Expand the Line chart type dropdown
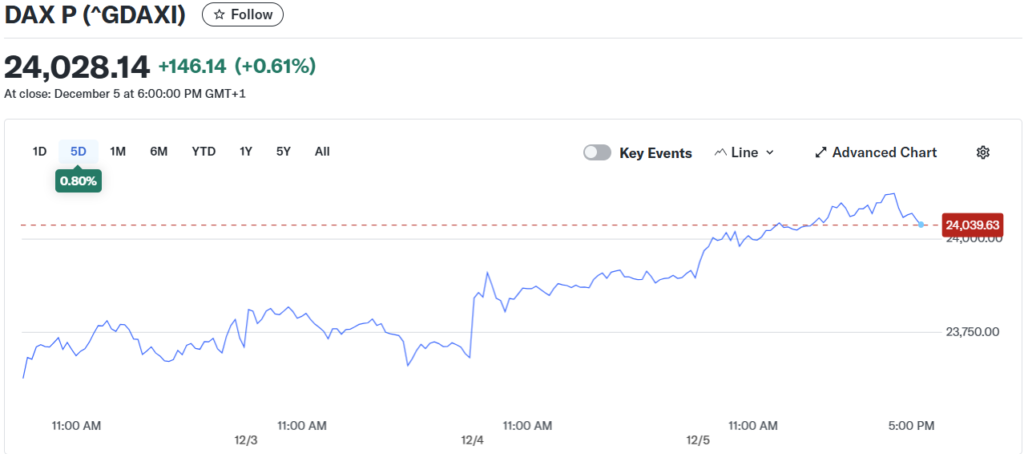The image size is (1024, 454). point(744,152)
